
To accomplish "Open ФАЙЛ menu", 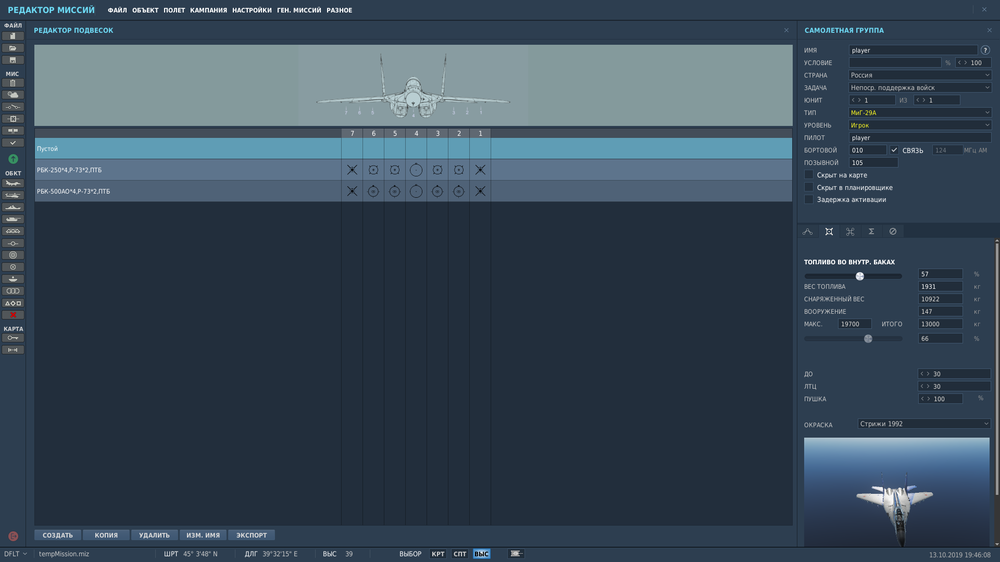I will (117, 10).
